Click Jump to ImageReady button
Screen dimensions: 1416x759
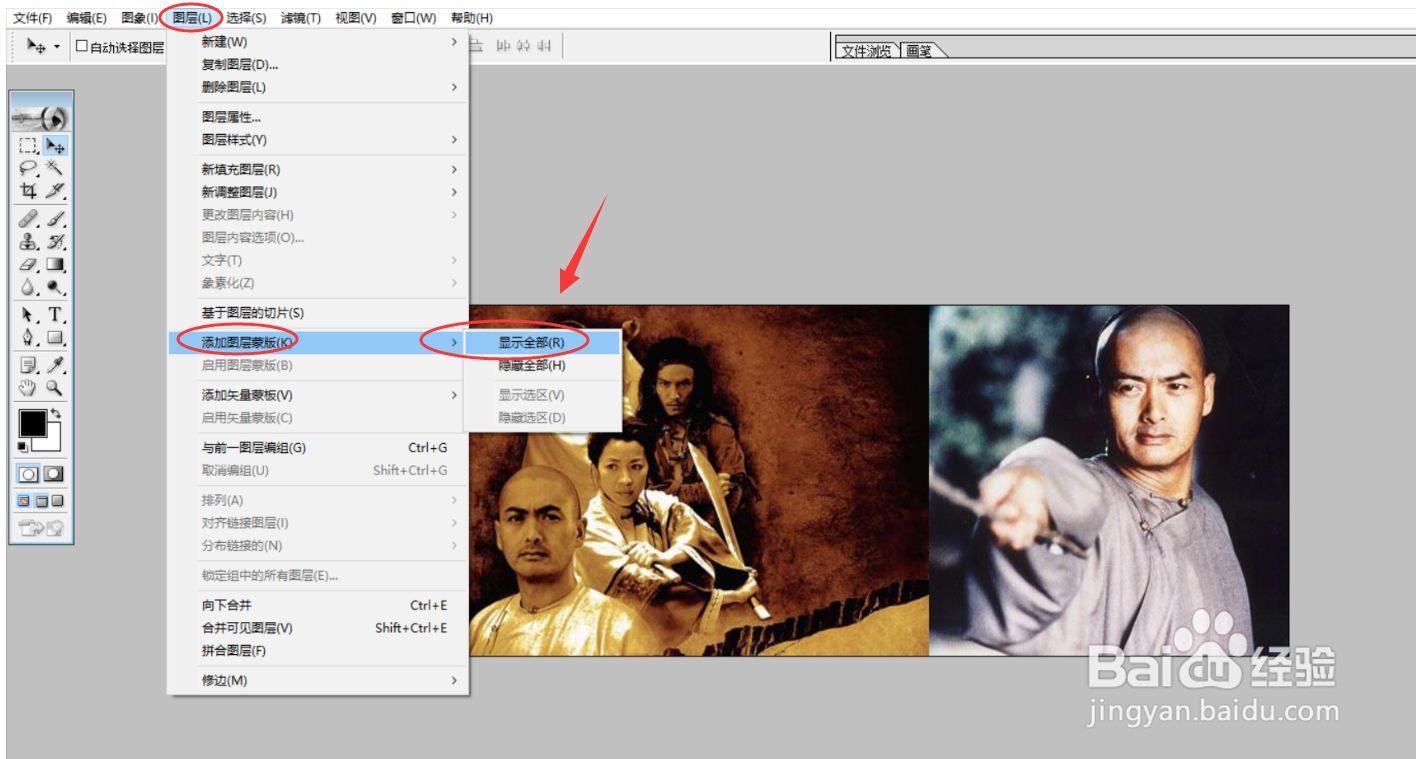(41, 529)
